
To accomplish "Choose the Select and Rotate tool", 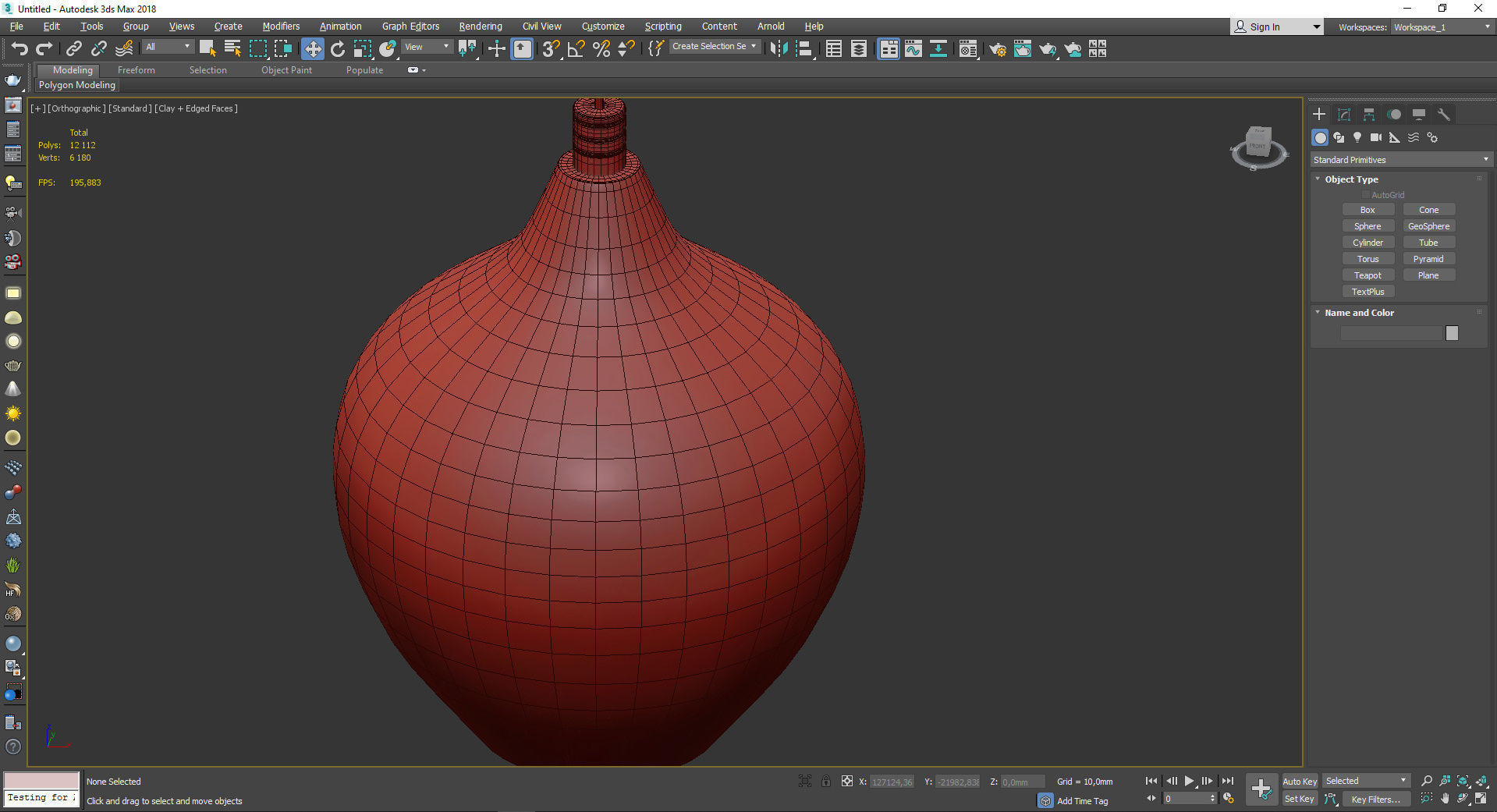I will click(x=338, y=49).
